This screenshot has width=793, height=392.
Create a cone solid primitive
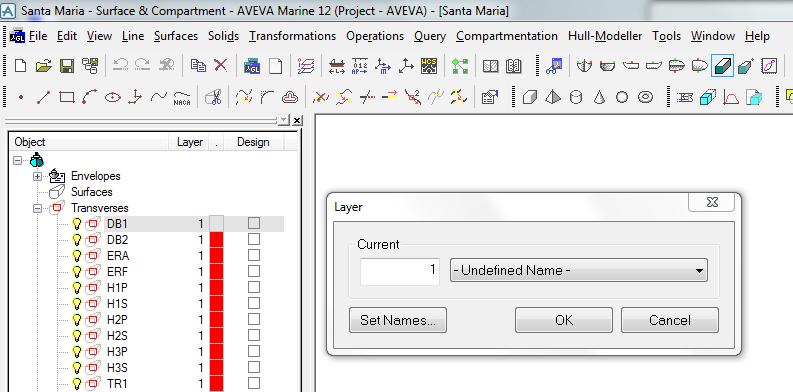point(599,97)
